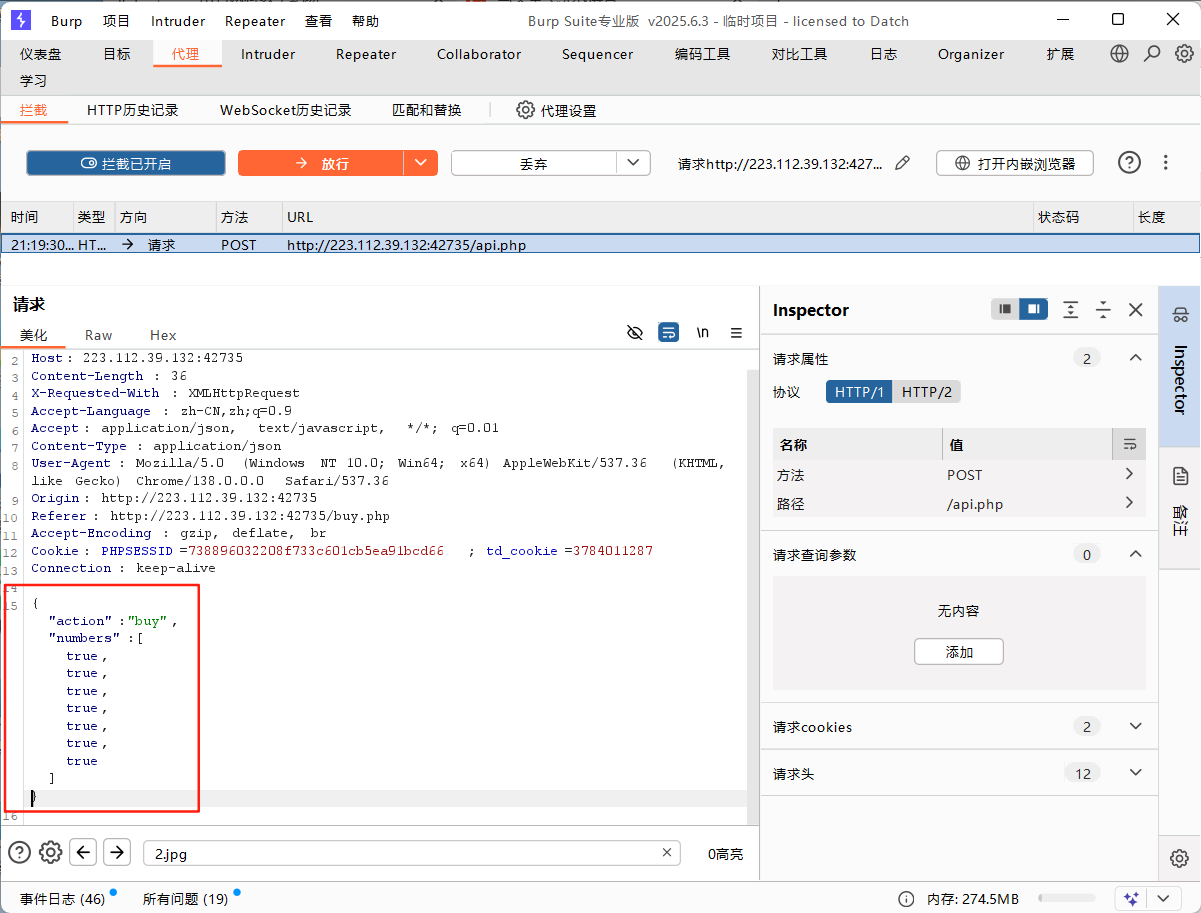The height and width of the screenshot is (913, 1201).
Task: Toggle word wrap icon in request editor
Action: tap(669, 333)
